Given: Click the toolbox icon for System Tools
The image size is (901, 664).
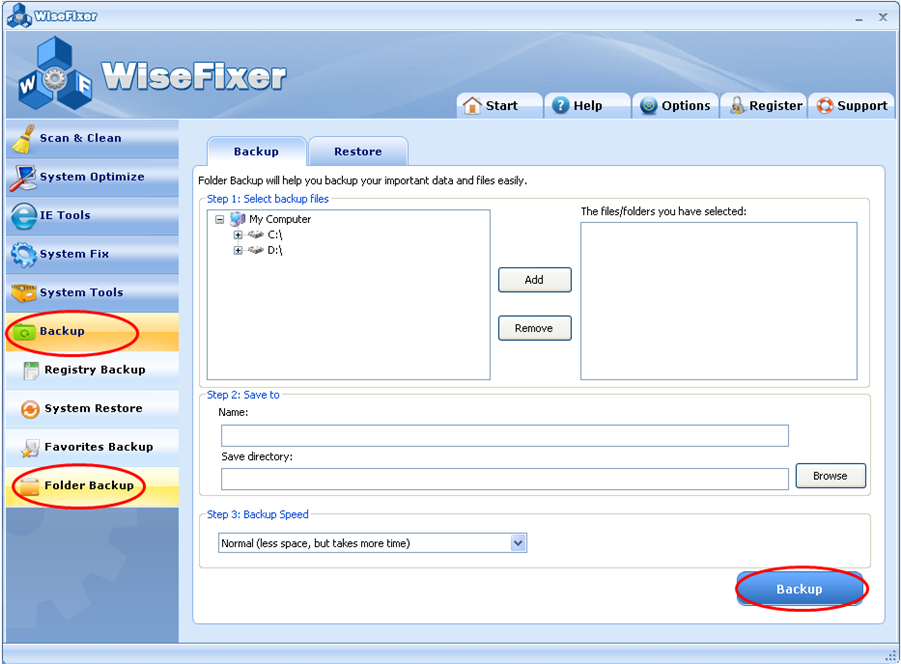Looking at the screenshot, I should point(24,293).
